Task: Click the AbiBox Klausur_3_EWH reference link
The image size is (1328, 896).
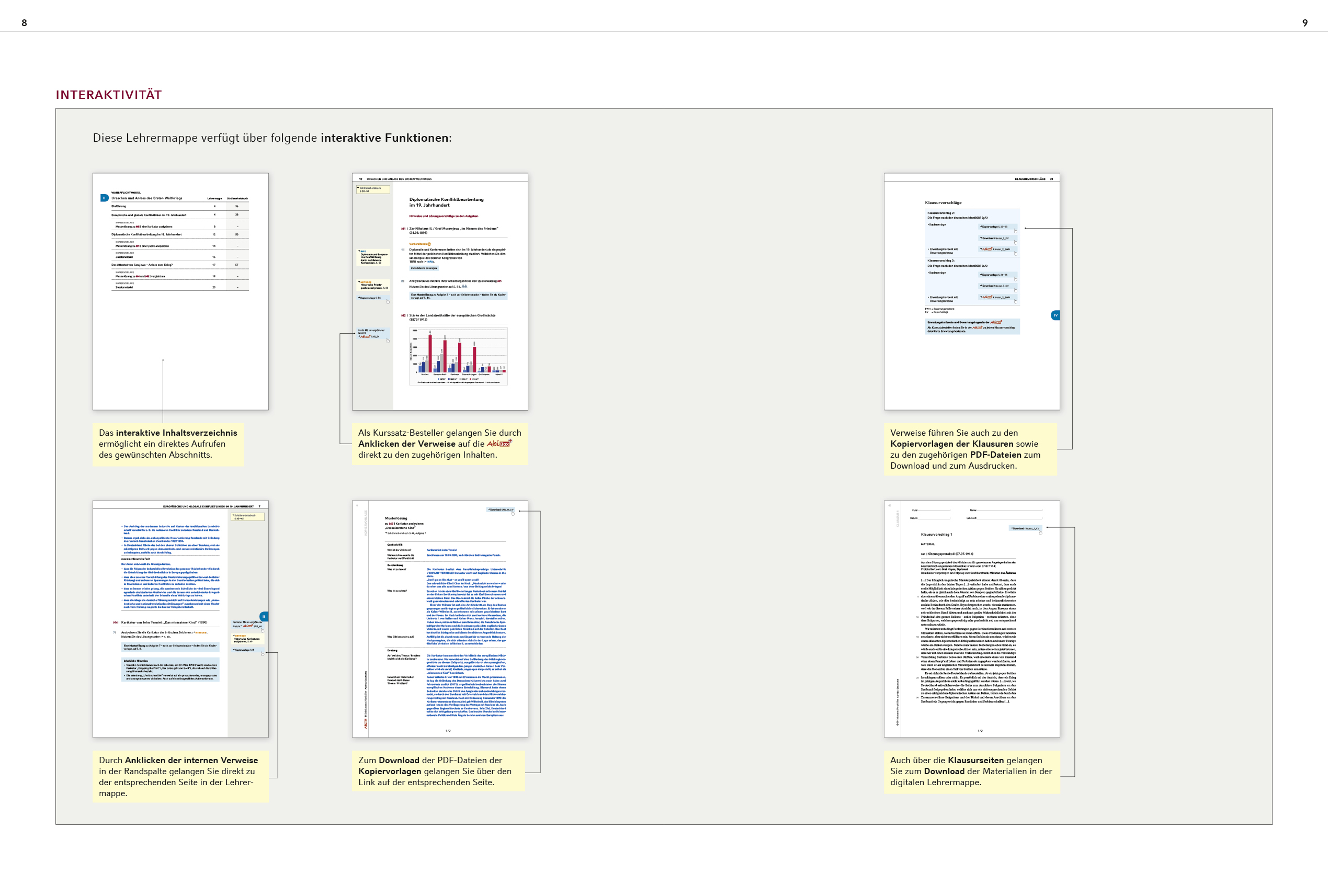Action: [x=995, y=297]
